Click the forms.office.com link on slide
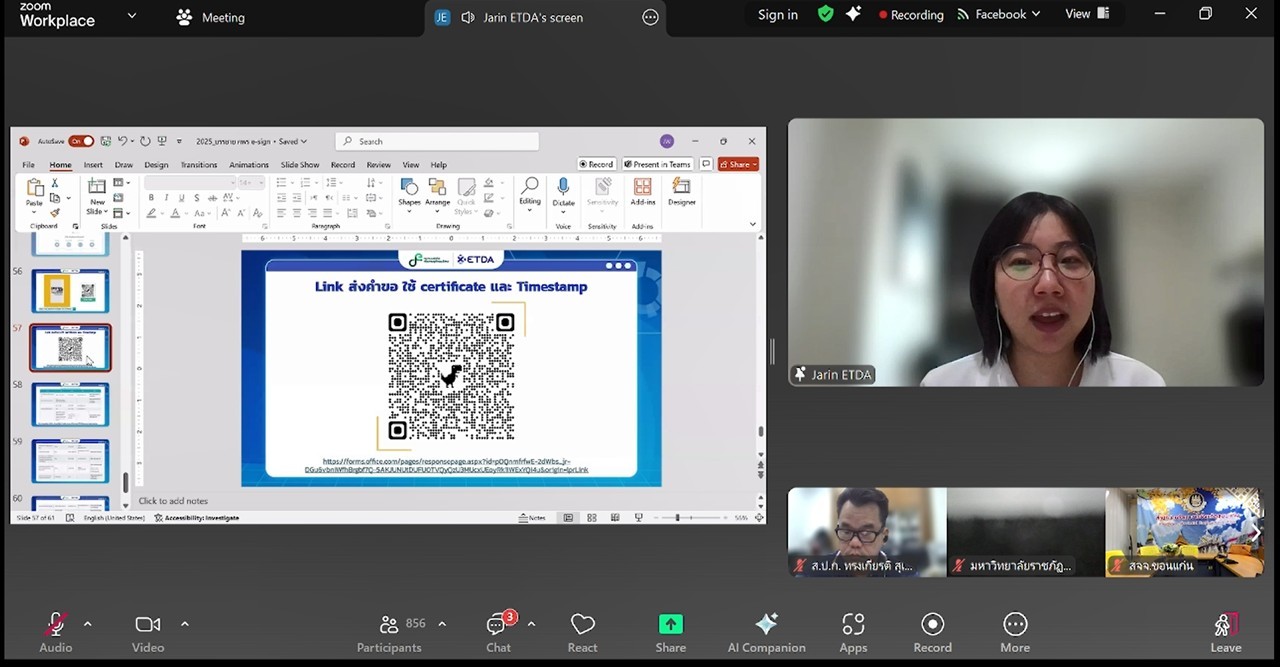The image size is (1280, 668). (x=447, y=466)
